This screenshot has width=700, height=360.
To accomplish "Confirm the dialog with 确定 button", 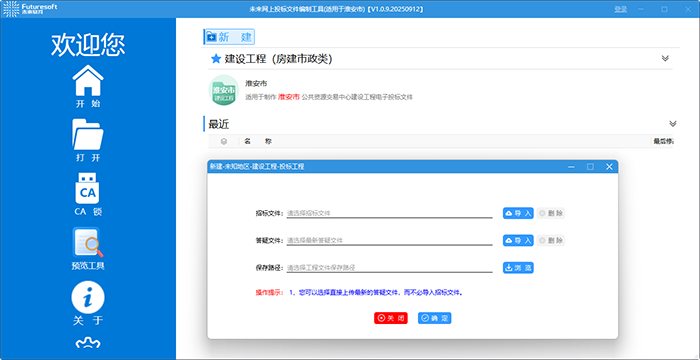I will (434, 318).
